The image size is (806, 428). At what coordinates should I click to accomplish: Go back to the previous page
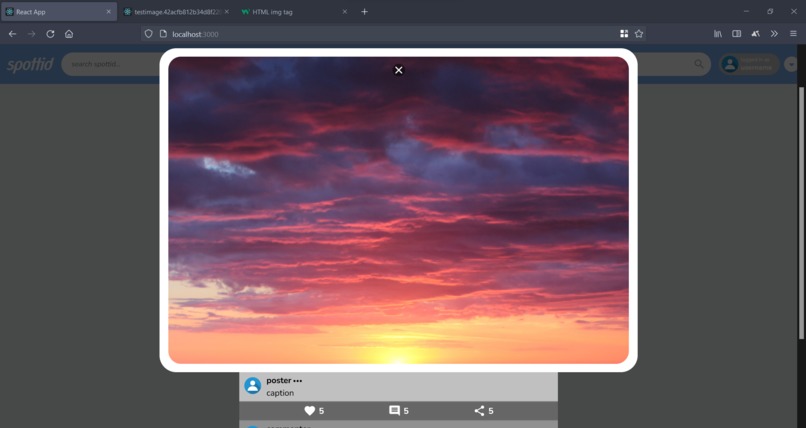(12, 34)
